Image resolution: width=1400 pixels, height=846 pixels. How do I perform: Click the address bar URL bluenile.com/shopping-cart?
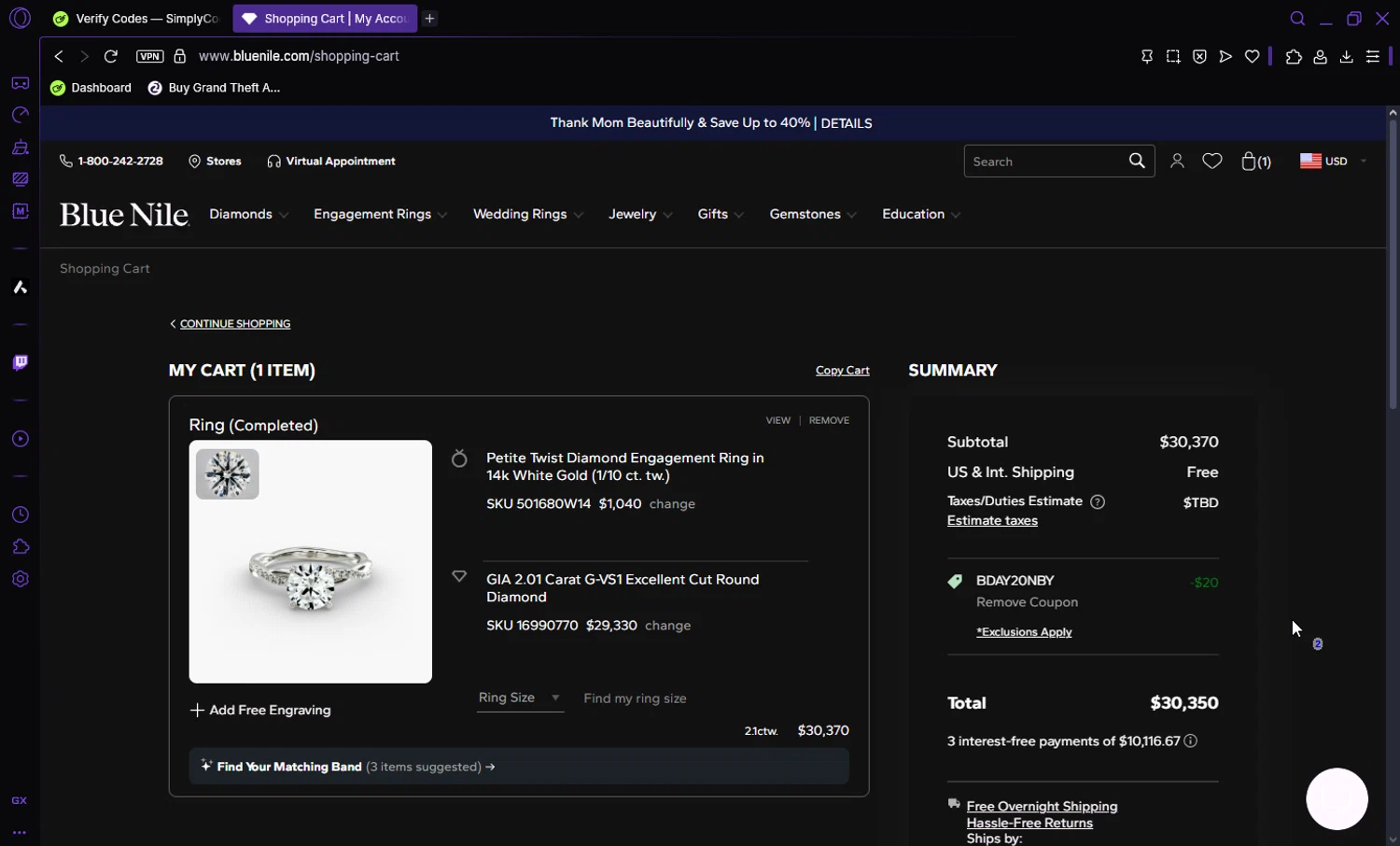299,56
